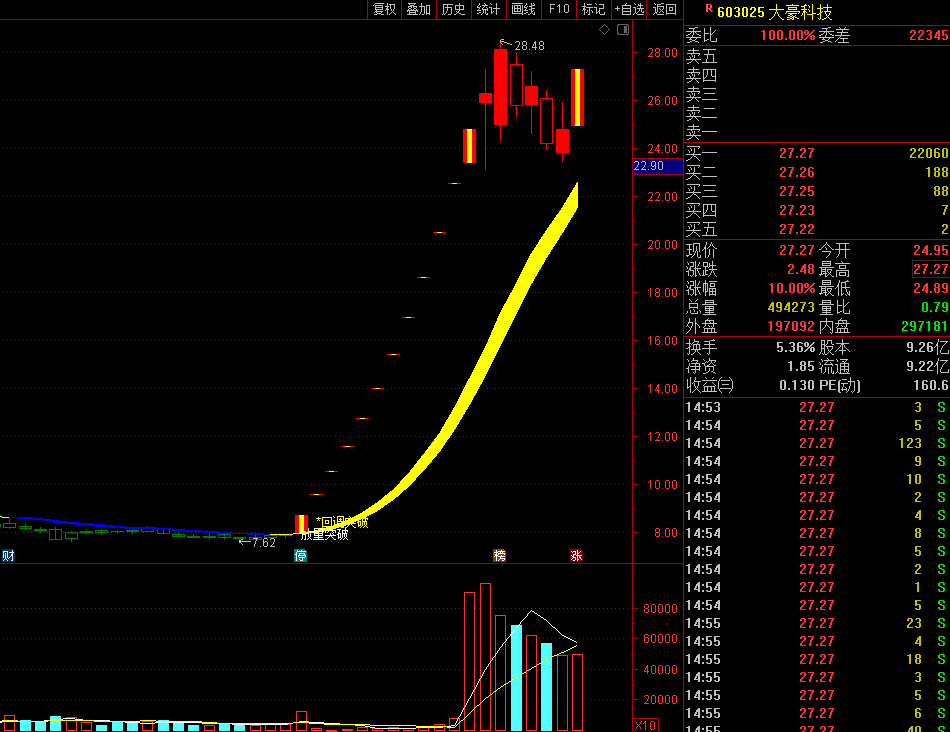The width and height of the screenshot is (950, 732).
Task: Click the 14:53 tick trade row
Action: 817,407
